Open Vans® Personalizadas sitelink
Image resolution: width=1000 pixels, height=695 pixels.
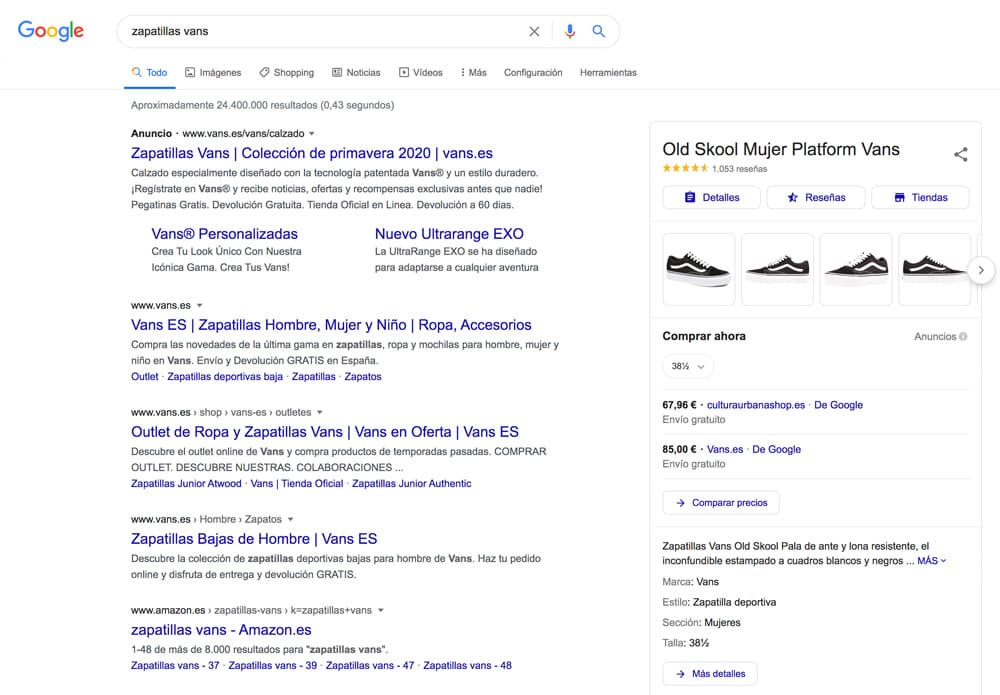pyautogui.click(x=224, y=234)
